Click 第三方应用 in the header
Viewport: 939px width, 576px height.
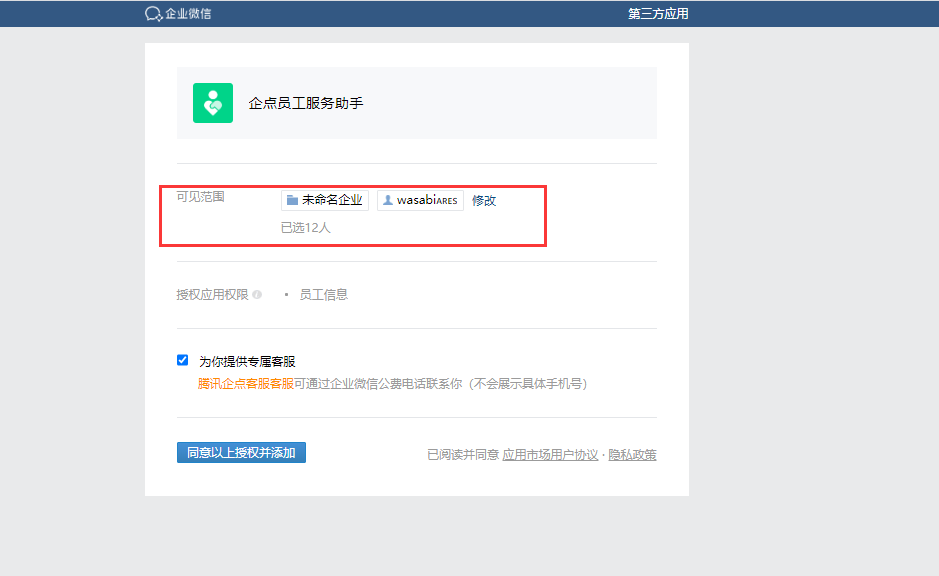point(658,13)
